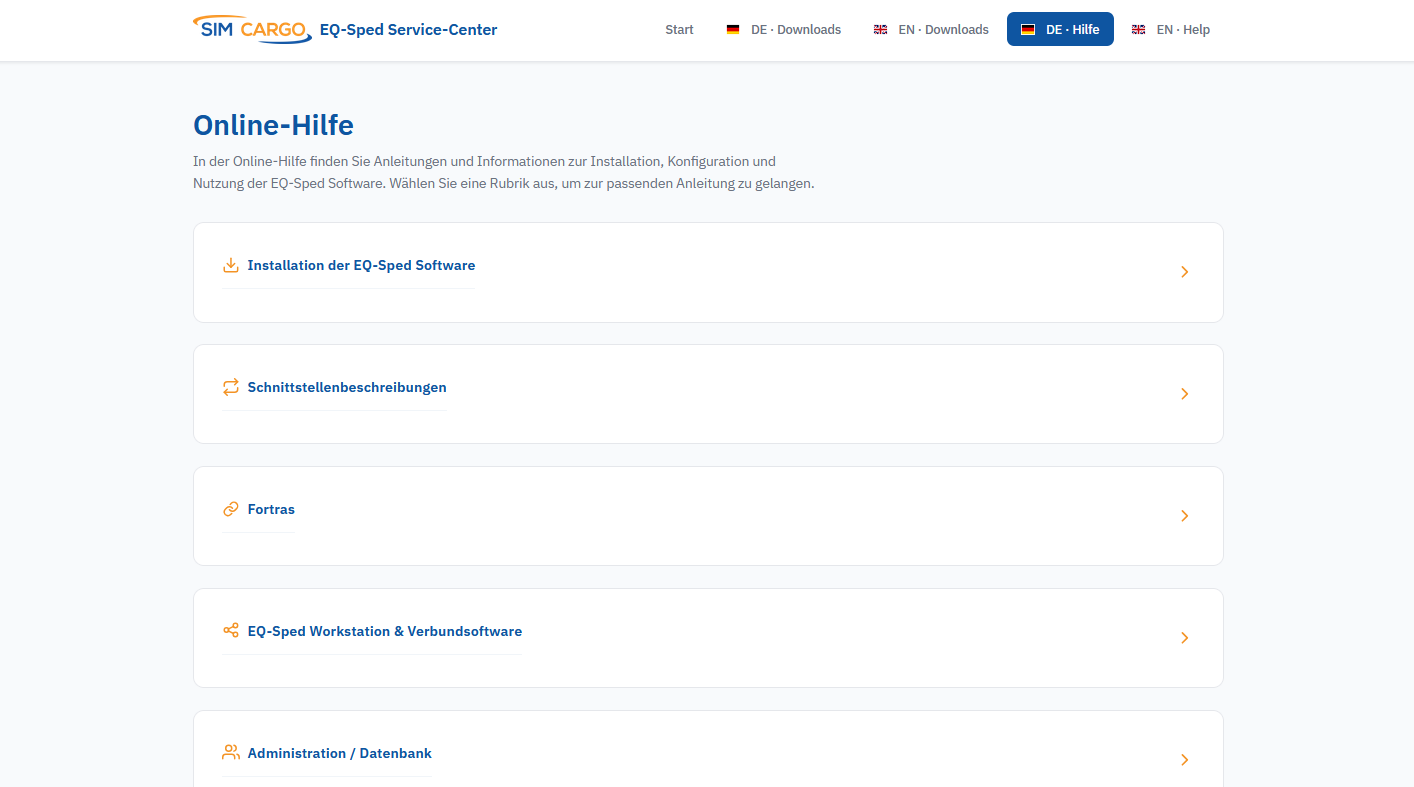Select the share icon next to EQ-Sped Workstation
Screen dimensions: 1414x787
pos(231,631)
